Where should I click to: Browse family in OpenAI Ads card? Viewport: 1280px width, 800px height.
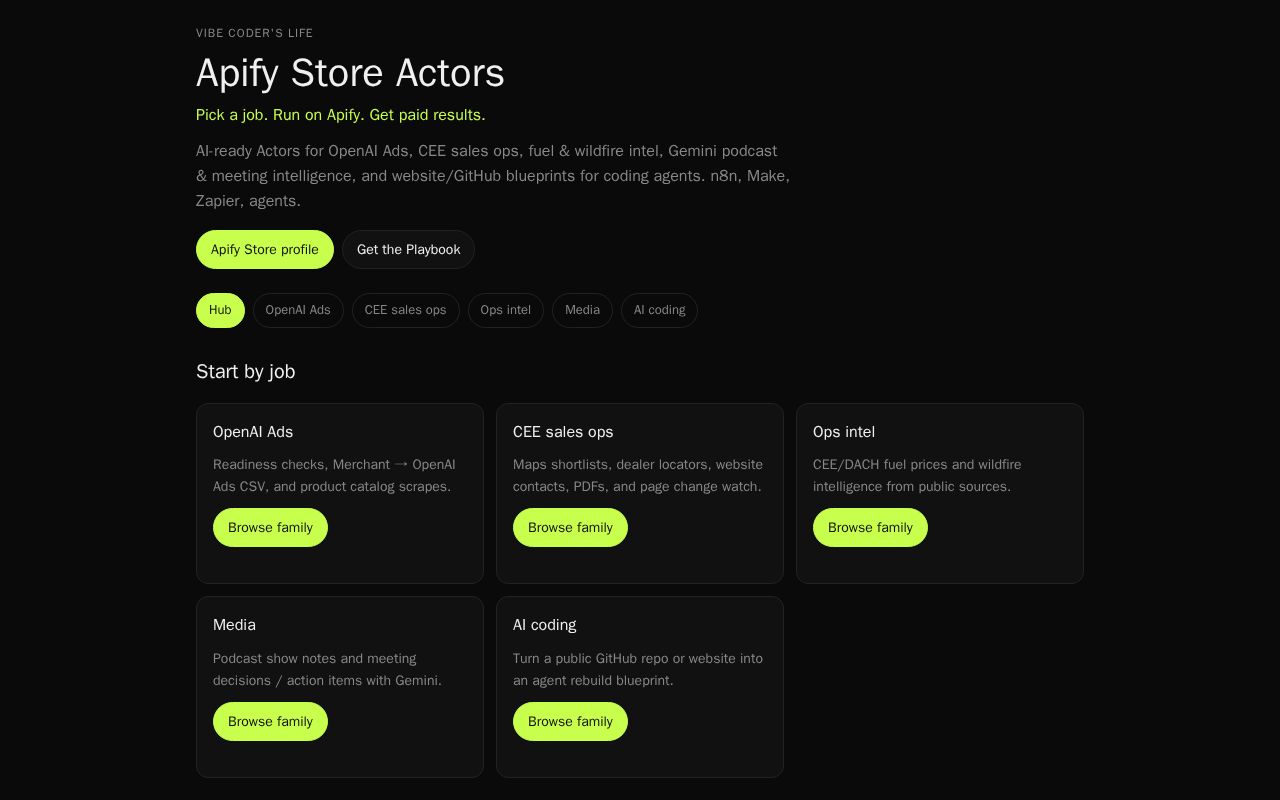coord(270,527)
